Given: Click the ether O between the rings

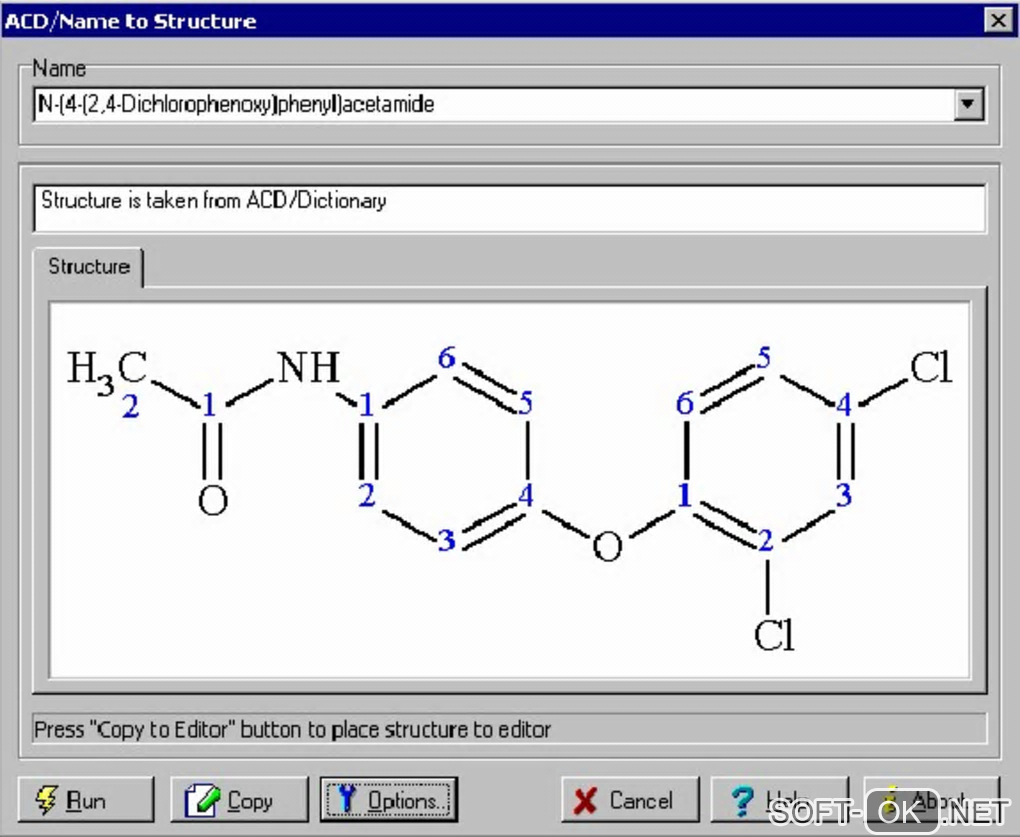Looking at the screenshot, I should click(x=608, y=546).
